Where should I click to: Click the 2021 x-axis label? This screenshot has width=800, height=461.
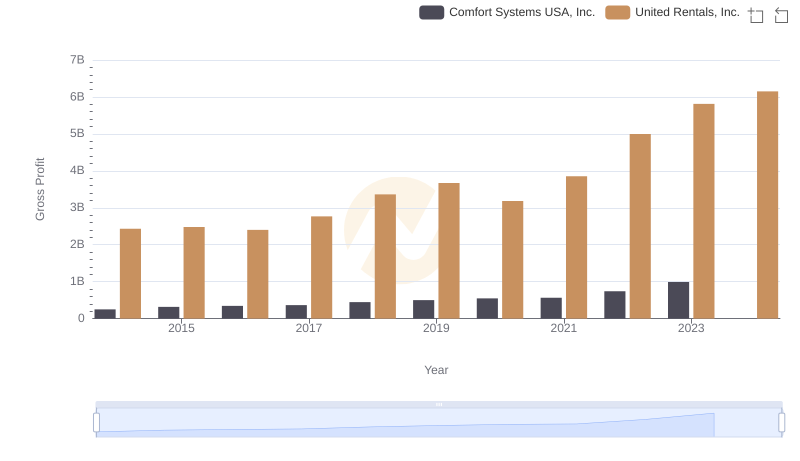[563, 328]
